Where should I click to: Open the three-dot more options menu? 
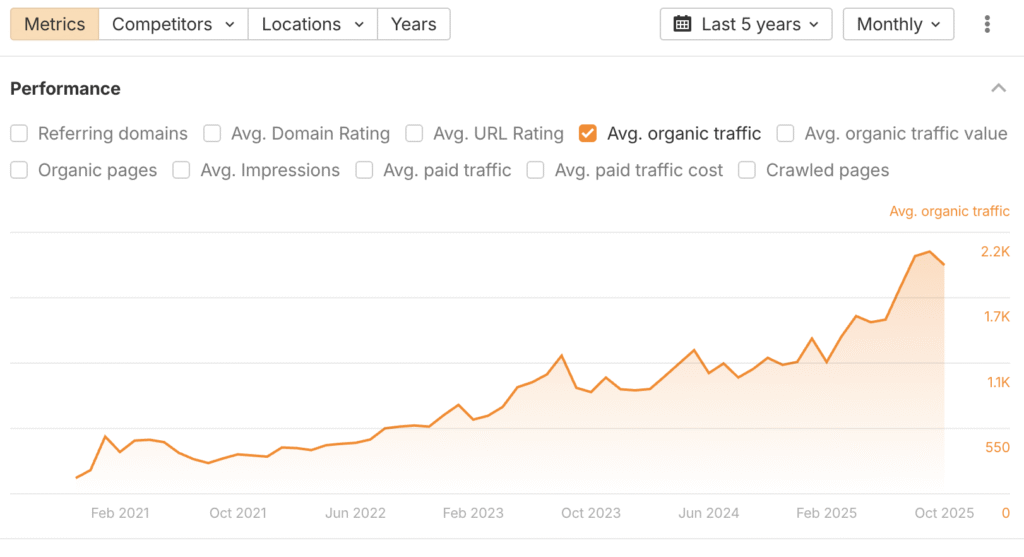tap(987, 24)
